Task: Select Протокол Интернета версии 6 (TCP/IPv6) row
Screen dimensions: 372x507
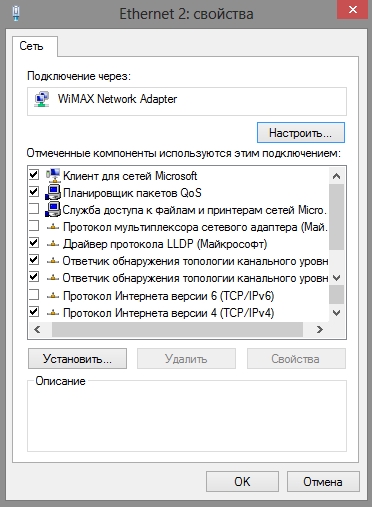Action: 179,295
